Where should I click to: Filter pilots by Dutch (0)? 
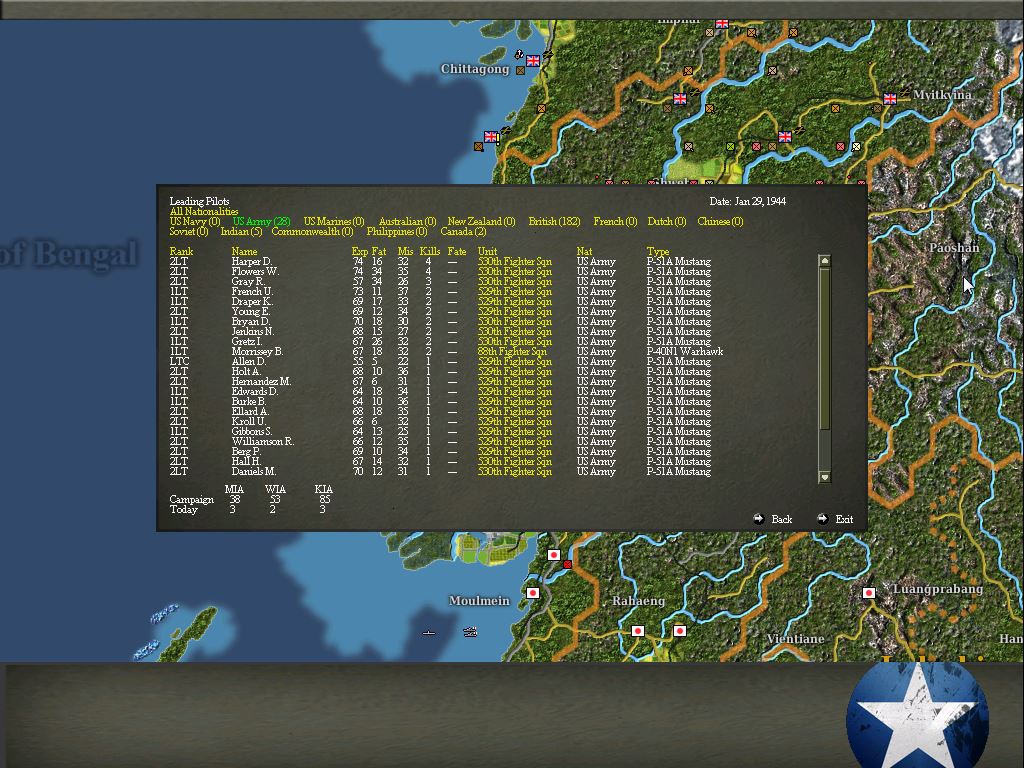point(667,221)
